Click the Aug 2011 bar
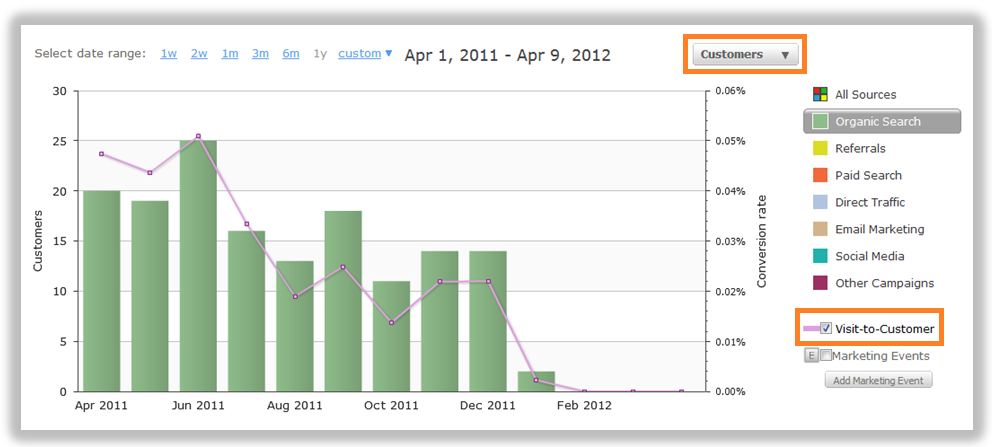The width and height of the screenshot is (992, 447). point(295,326)
